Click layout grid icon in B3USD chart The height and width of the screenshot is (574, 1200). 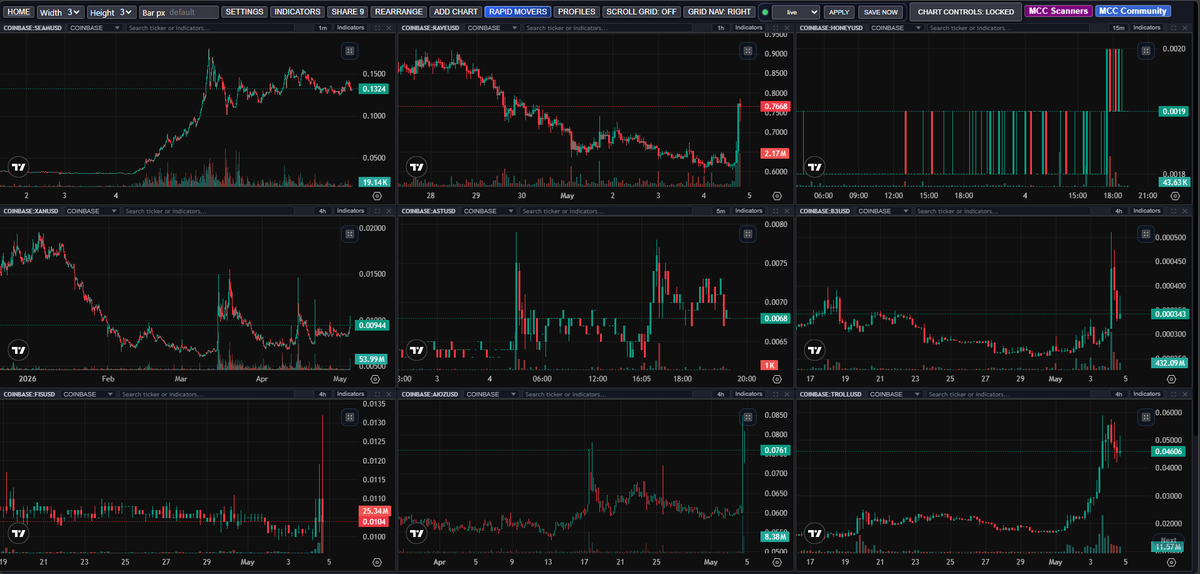[1147, 234]
